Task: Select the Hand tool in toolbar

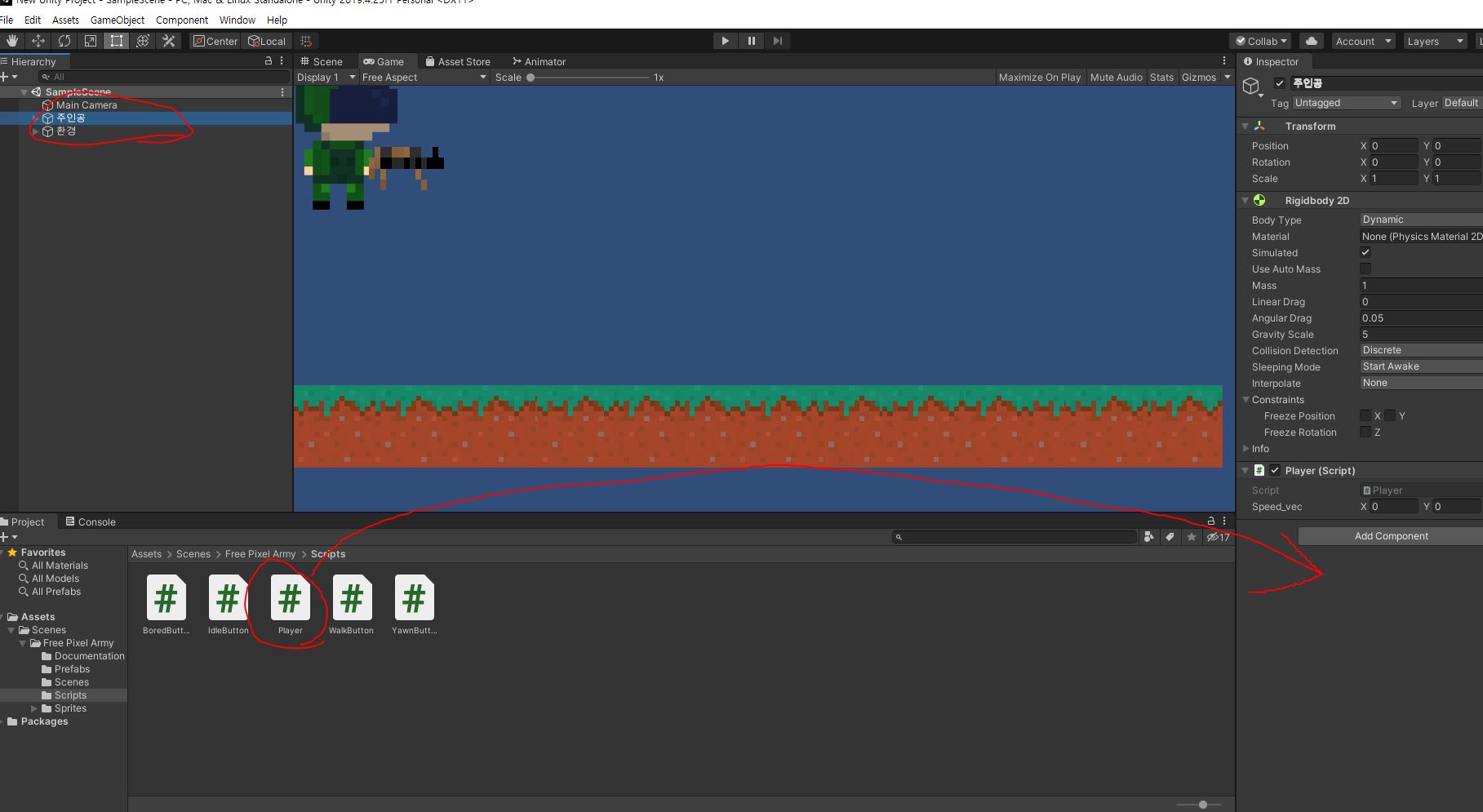Action: (x=12, y=41)
